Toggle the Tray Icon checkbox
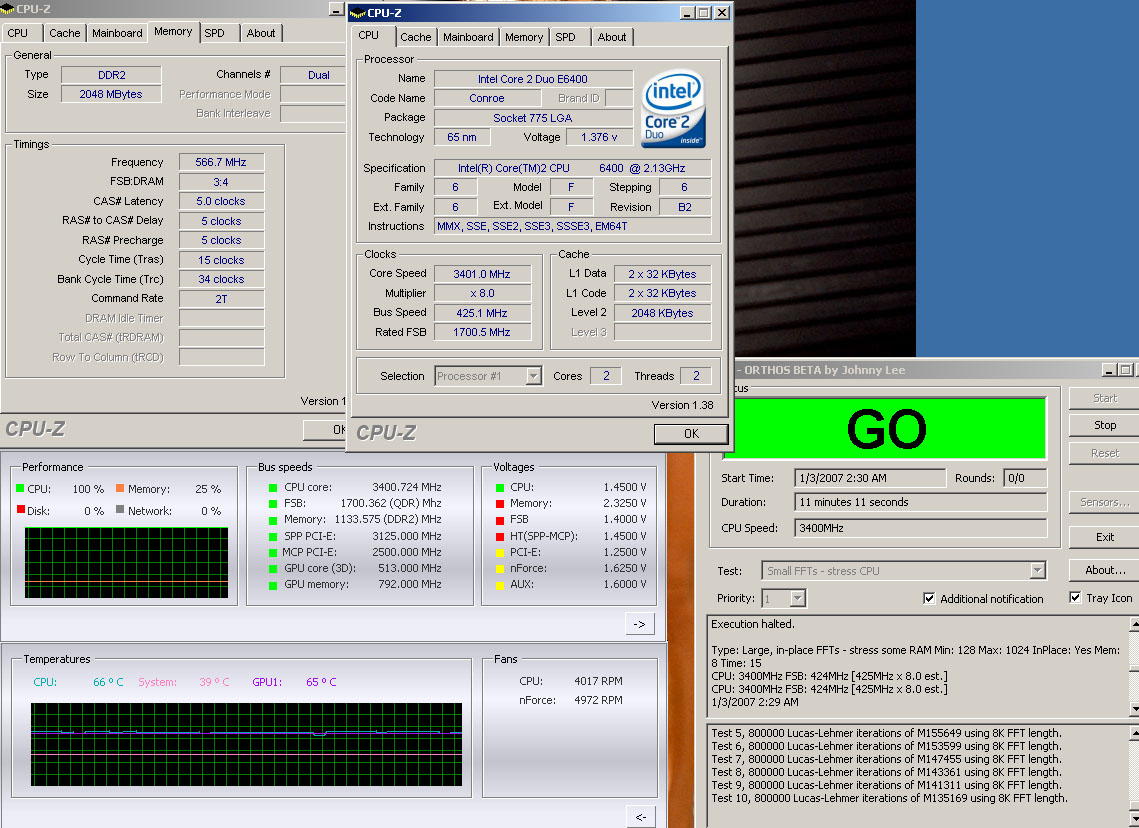 (x=1075, y=598)
